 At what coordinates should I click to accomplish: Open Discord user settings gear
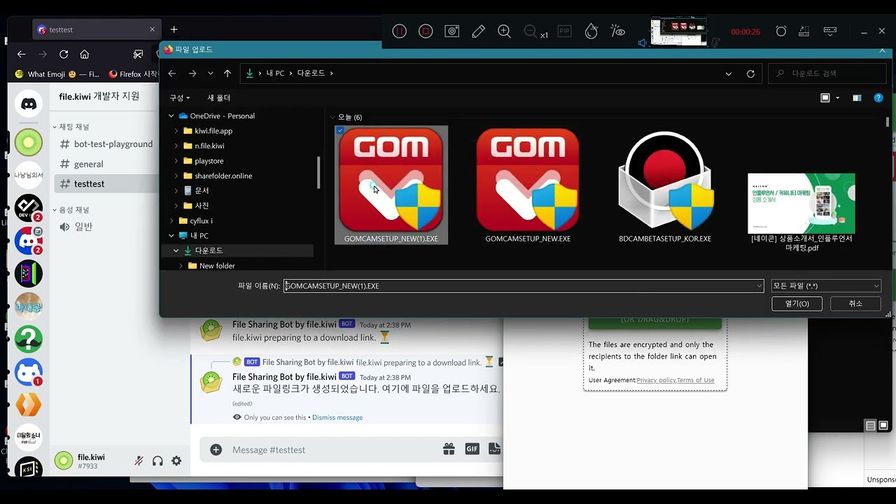pyautogui.click(x=177, y=461)
